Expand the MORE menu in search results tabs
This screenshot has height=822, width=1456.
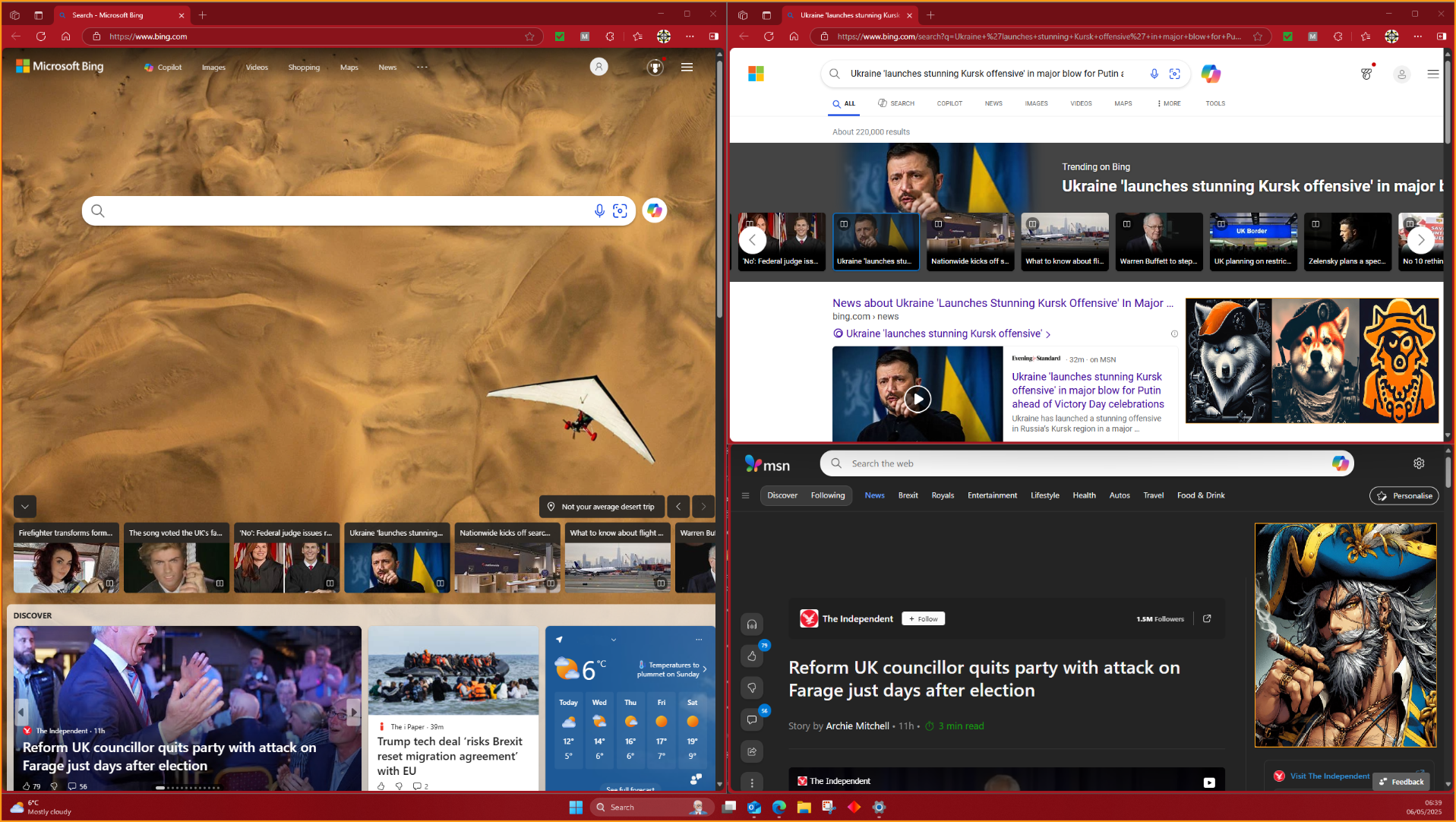pos(1169,103)
